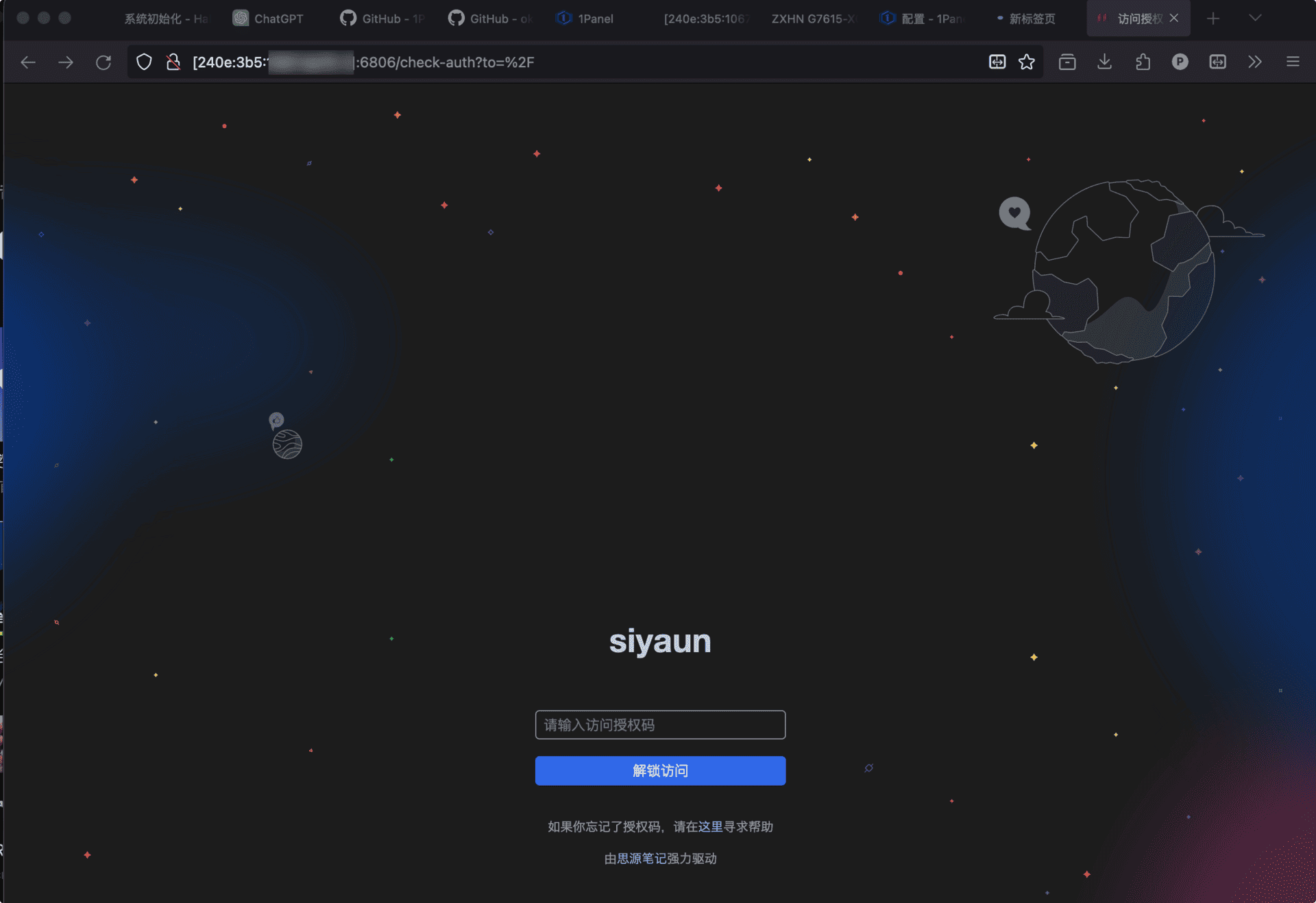Open the hamburger application menu
Image resolution: width=1316 pixels, height=903 pixels.
point(1293,62)
